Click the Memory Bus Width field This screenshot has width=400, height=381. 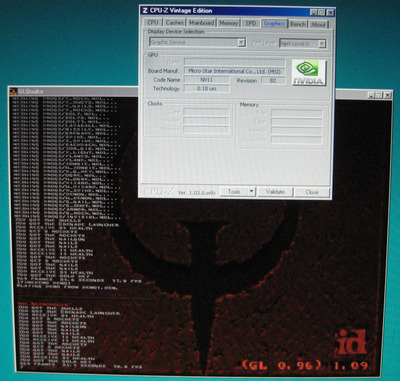tap(297, 140)
